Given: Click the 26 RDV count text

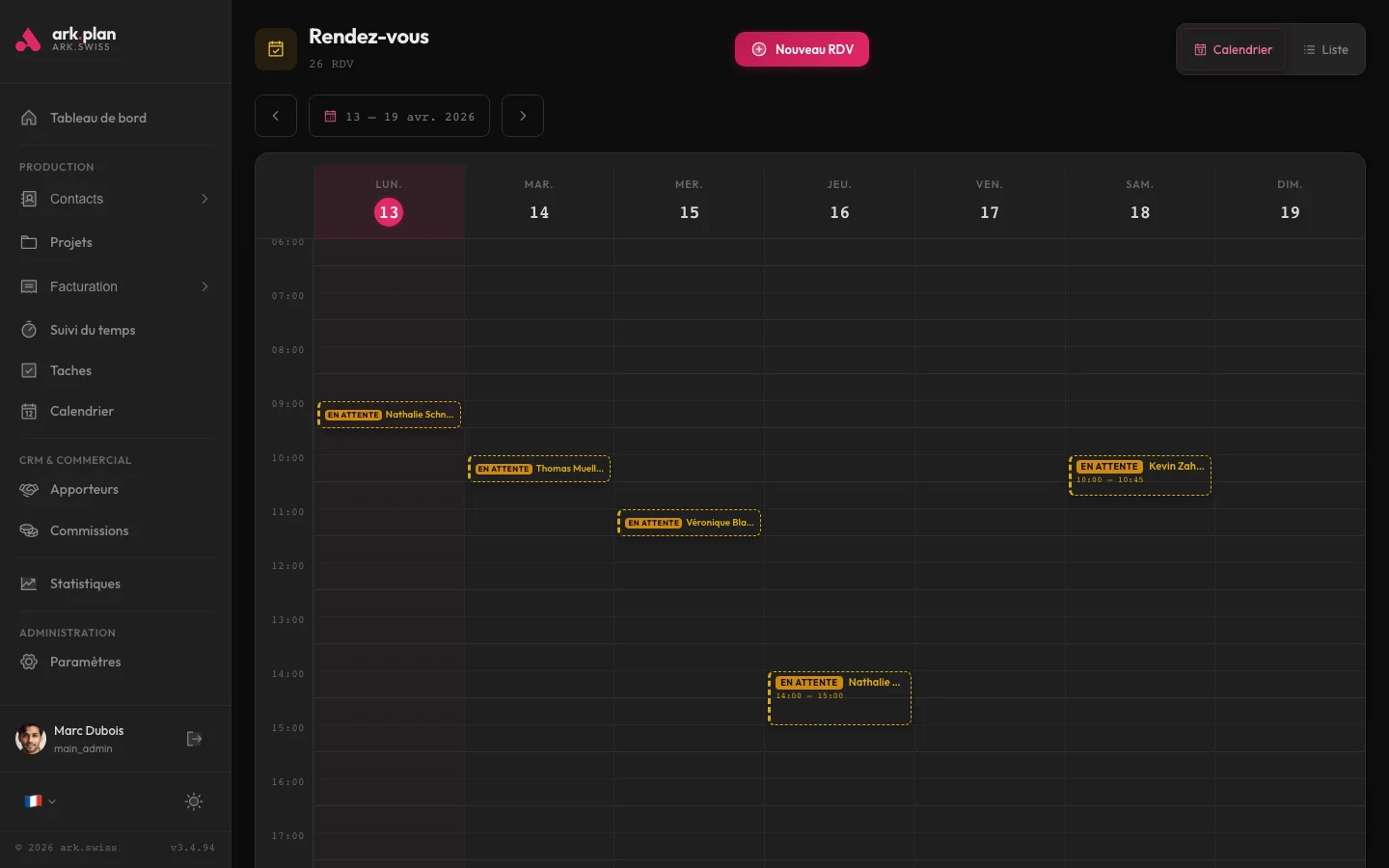Looking at the screenshot, I should (x=332, y=64).
